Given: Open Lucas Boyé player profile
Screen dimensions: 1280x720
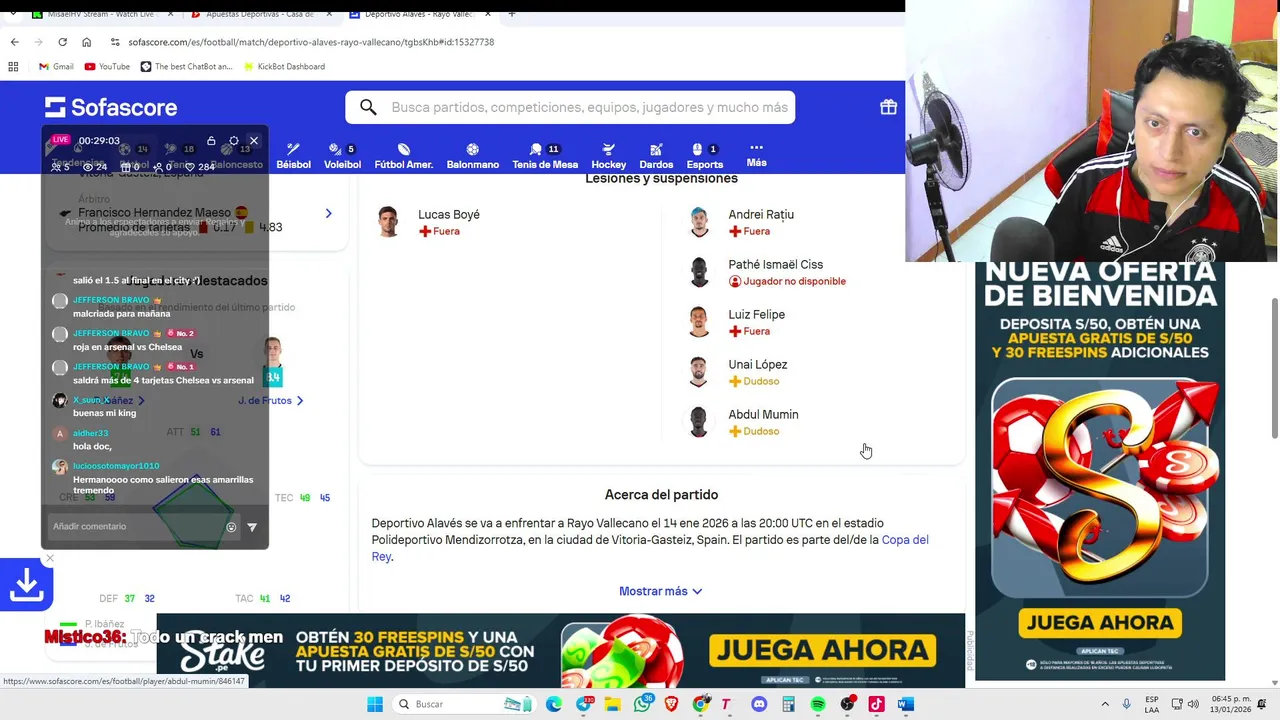Looking at the screenshot, I should pos(449,214).
